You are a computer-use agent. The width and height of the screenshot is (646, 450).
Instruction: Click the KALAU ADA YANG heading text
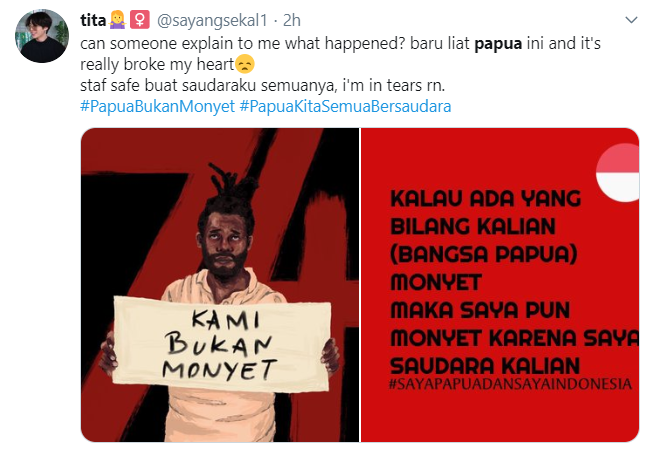[x=485, y=199]
